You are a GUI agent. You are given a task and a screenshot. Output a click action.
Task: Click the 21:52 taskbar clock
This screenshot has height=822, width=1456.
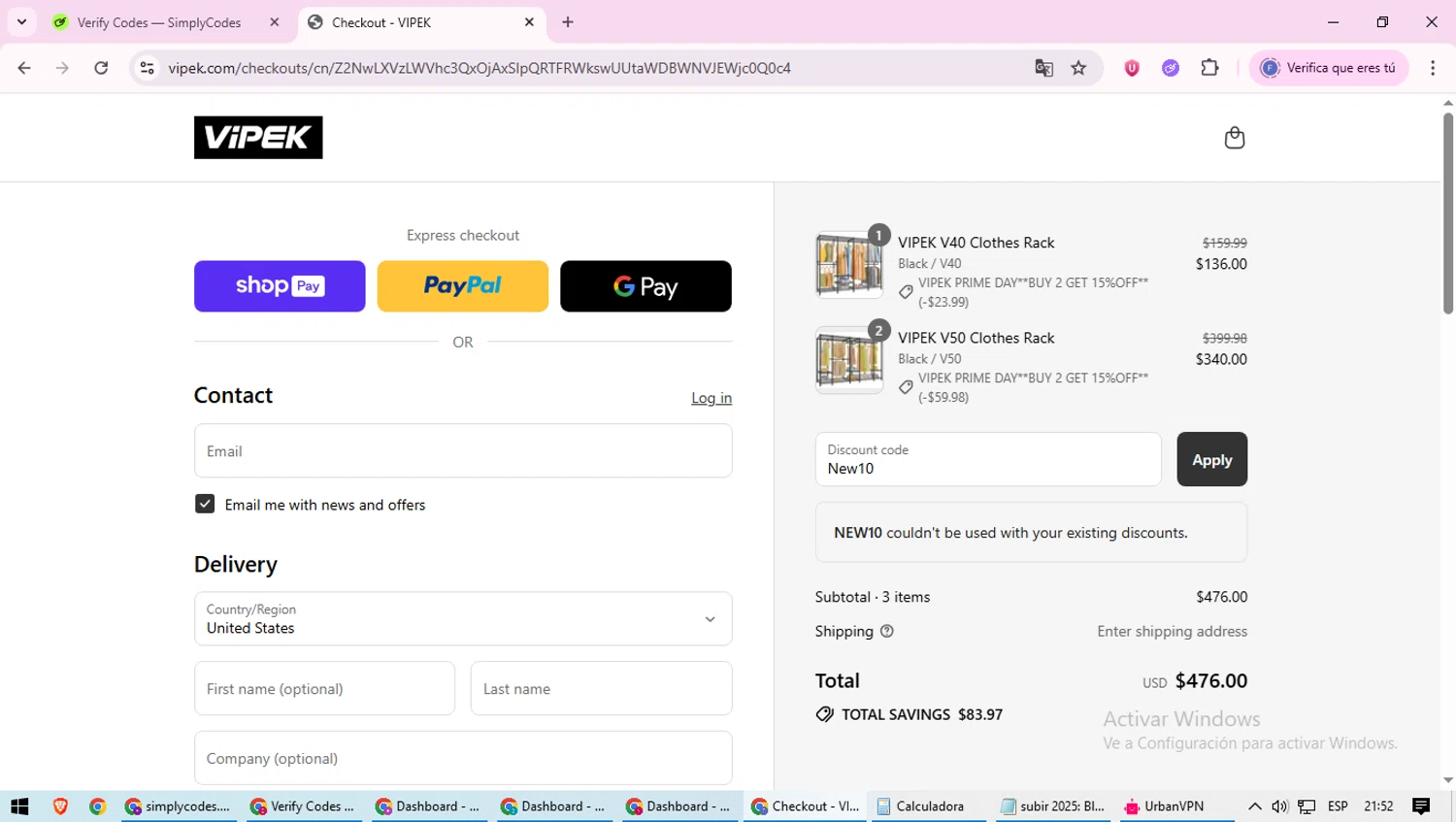1378,806
